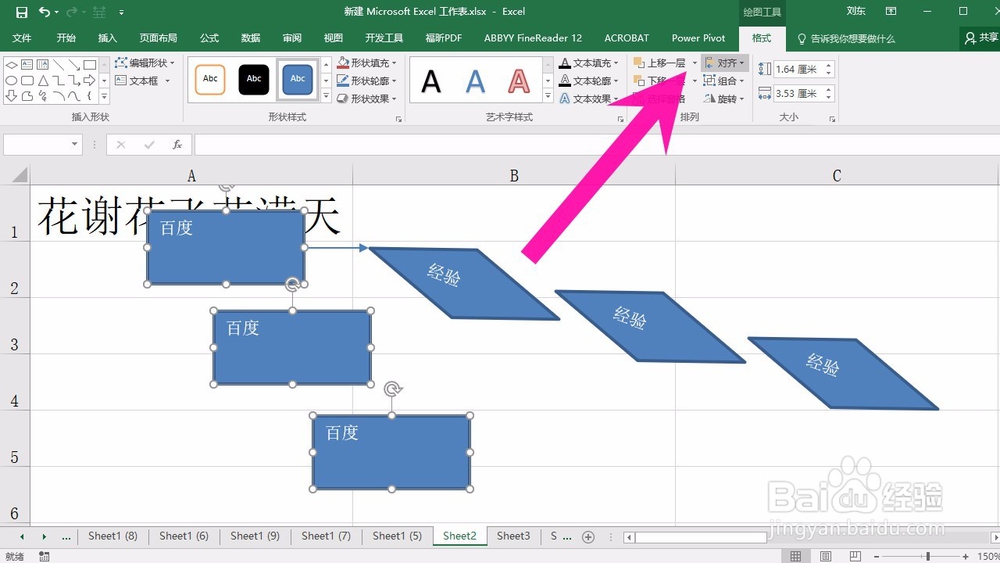The width and height of the screenshot is (1000, 563).
Task: Open 形状效果 (Shape Effects) menu
Action: 367,99
